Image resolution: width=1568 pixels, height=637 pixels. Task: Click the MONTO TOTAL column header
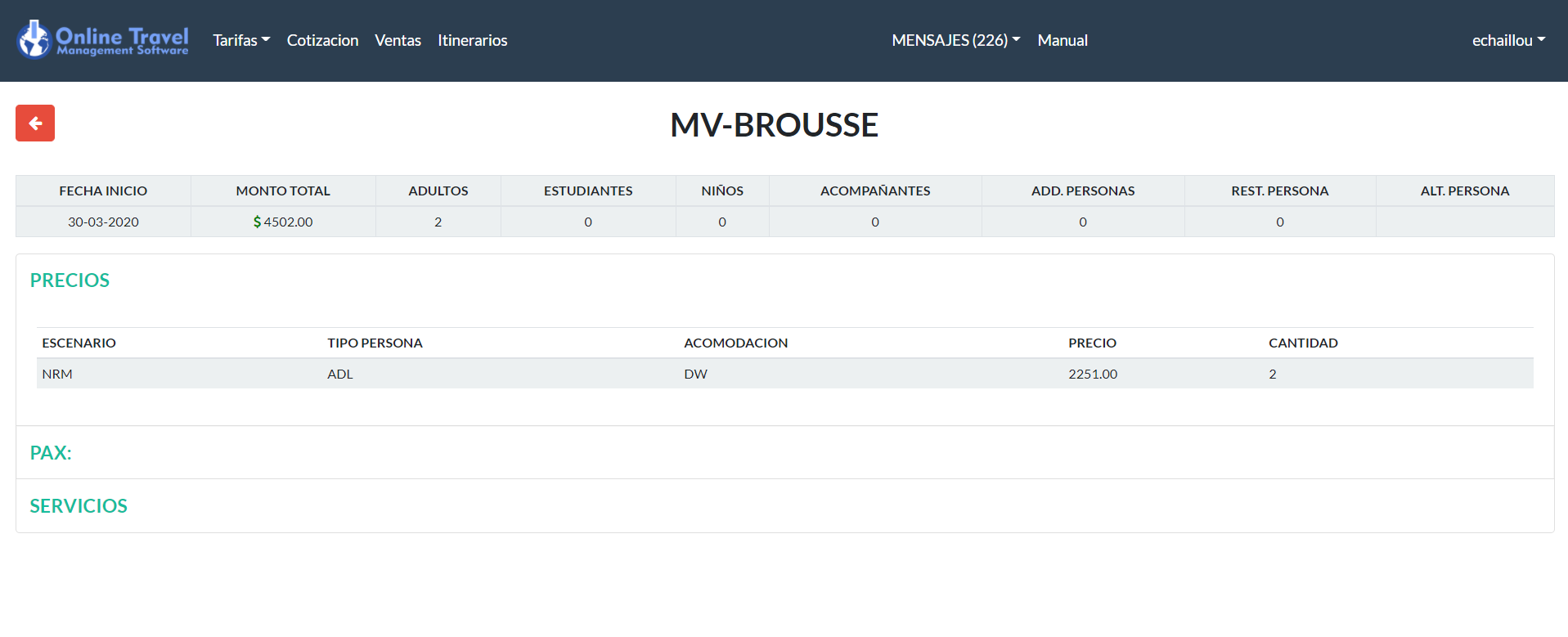tap(283, 191)
